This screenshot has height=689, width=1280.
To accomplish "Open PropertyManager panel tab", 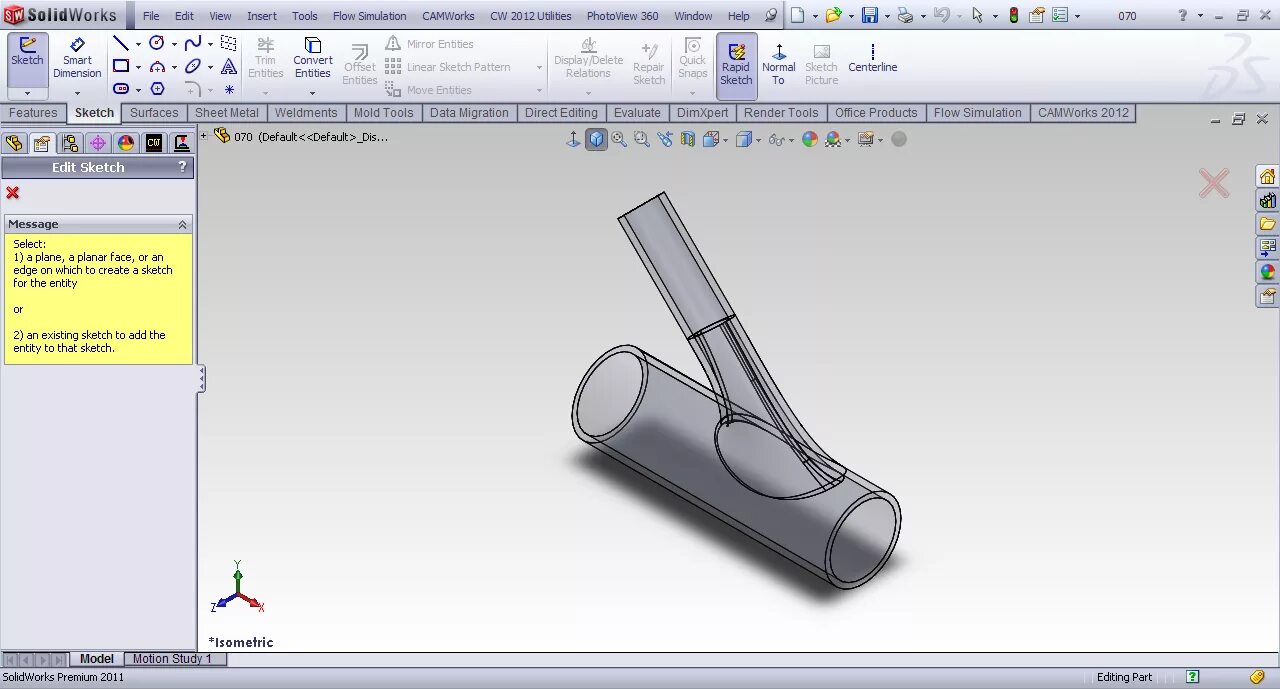I will pyautogui.click(x=42, y=143).
